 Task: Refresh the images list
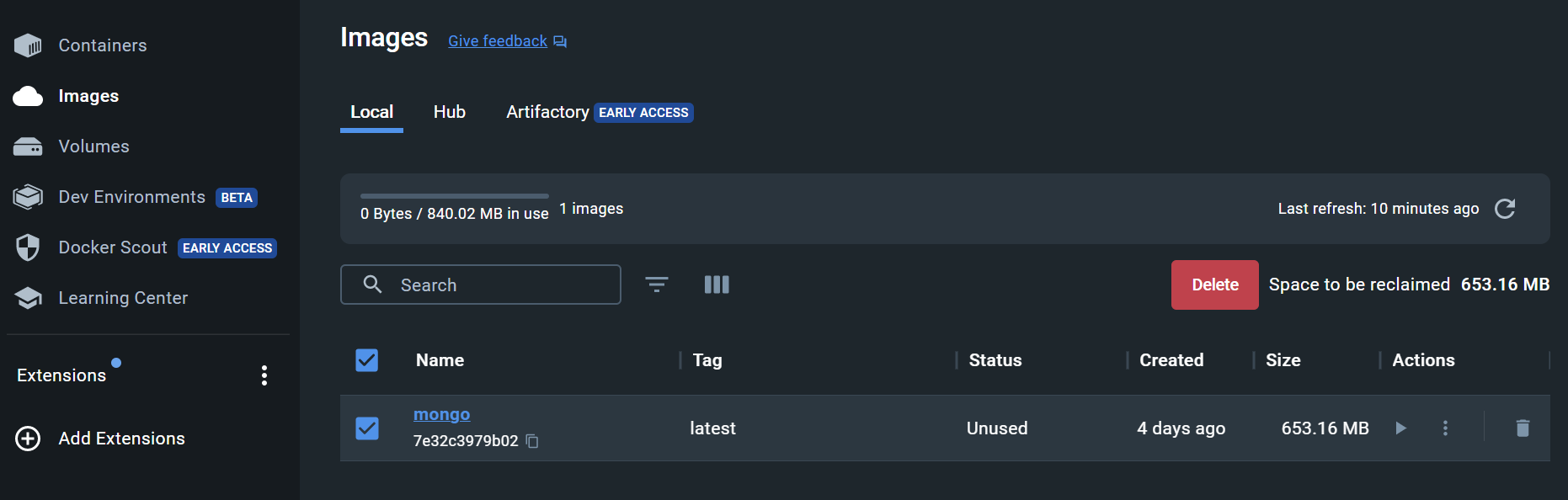click(1505, 209)
